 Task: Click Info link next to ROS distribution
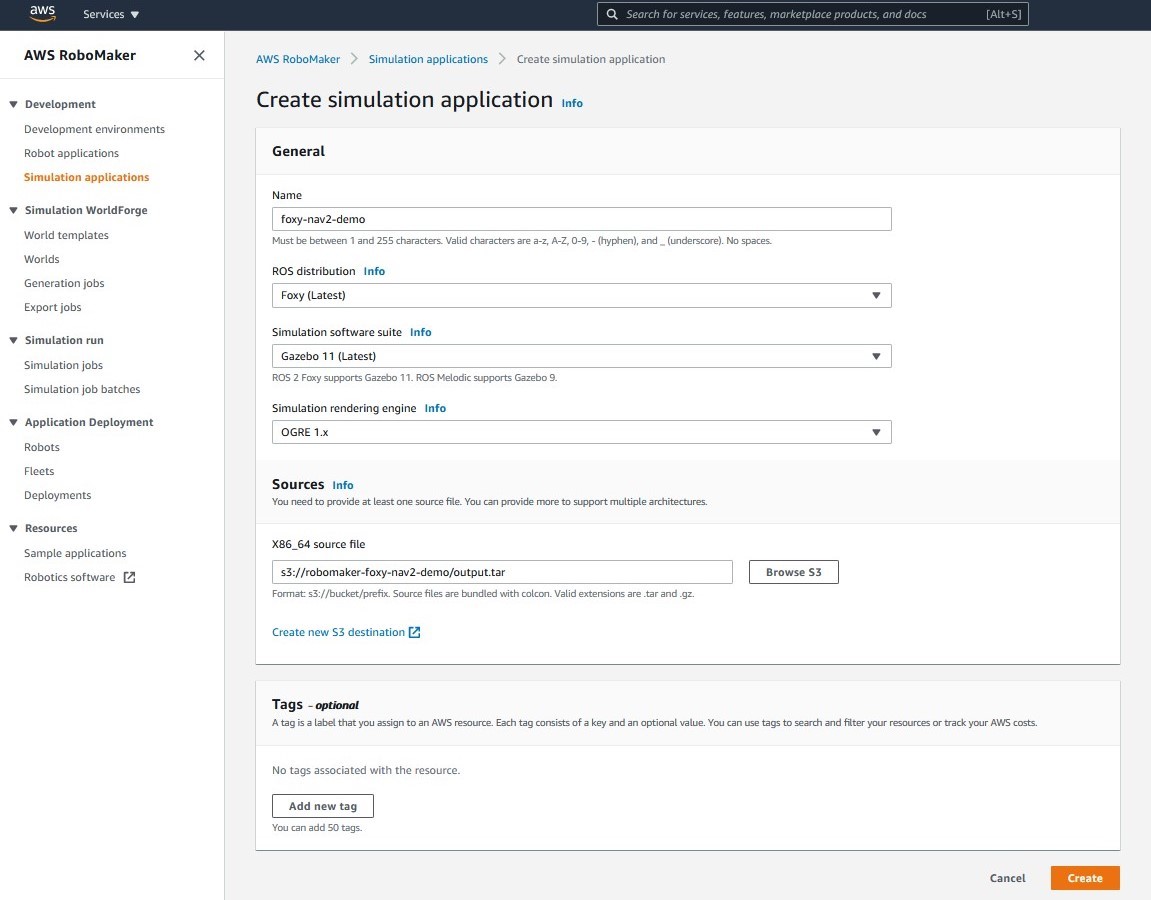(x=374, y=271)
